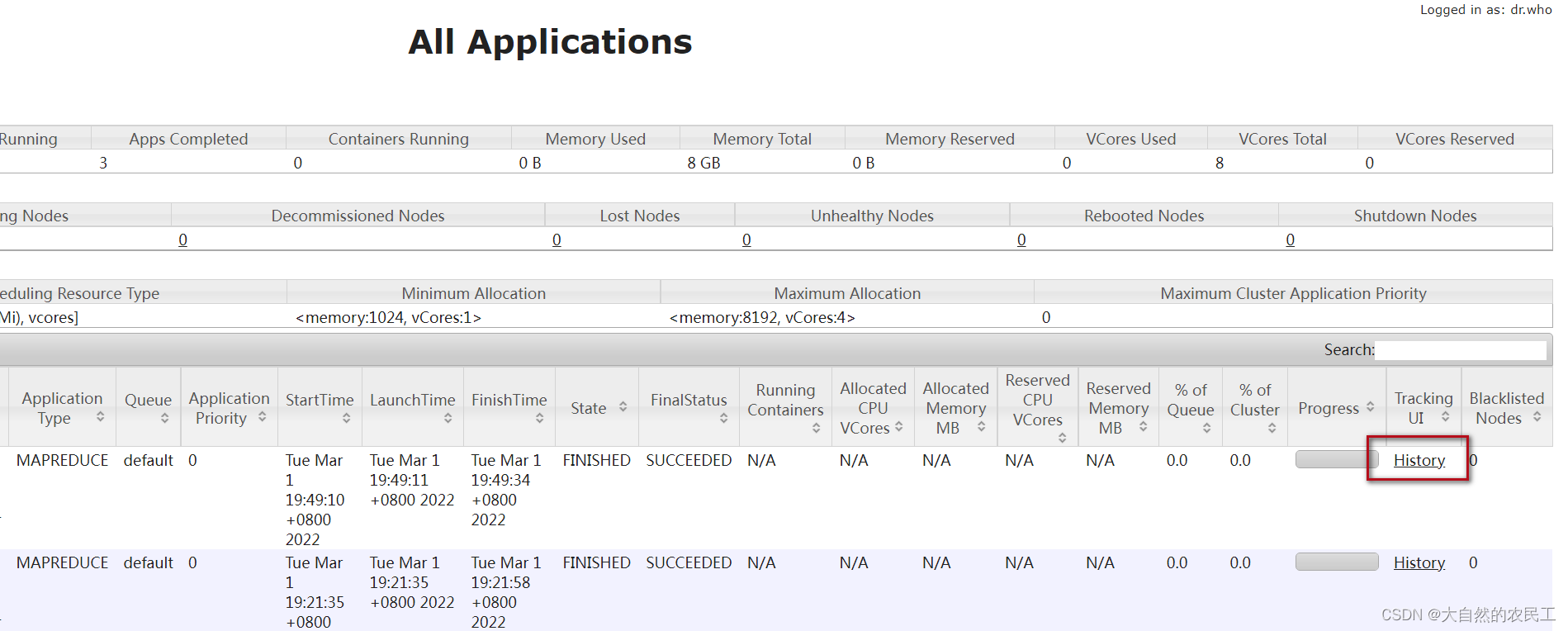1568x631 pixels.
Task: Click the Allocated CPU VCores sort arrows
Action: coord(899,427)
